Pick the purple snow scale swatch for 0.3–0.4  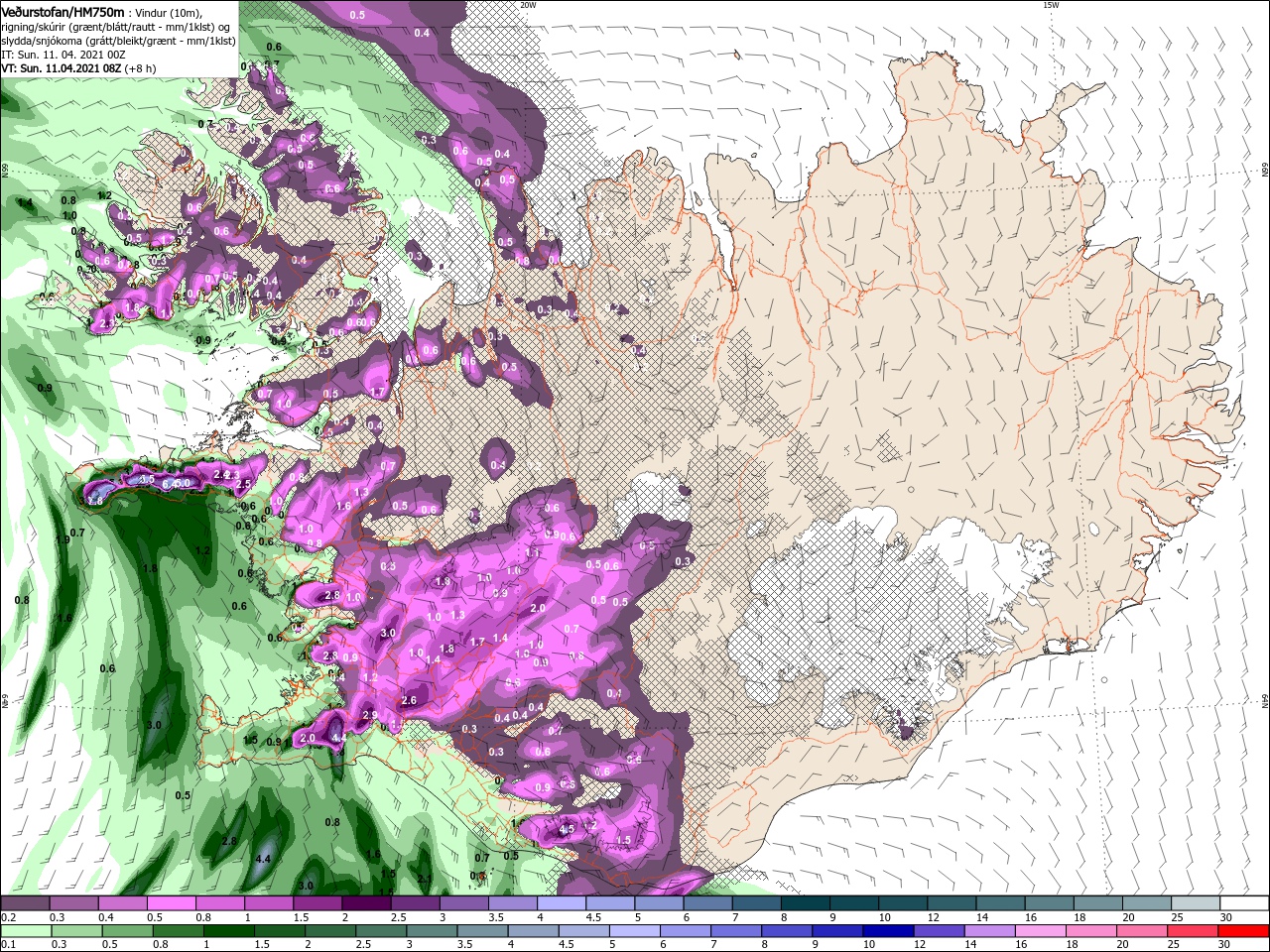tap(73, 903)
